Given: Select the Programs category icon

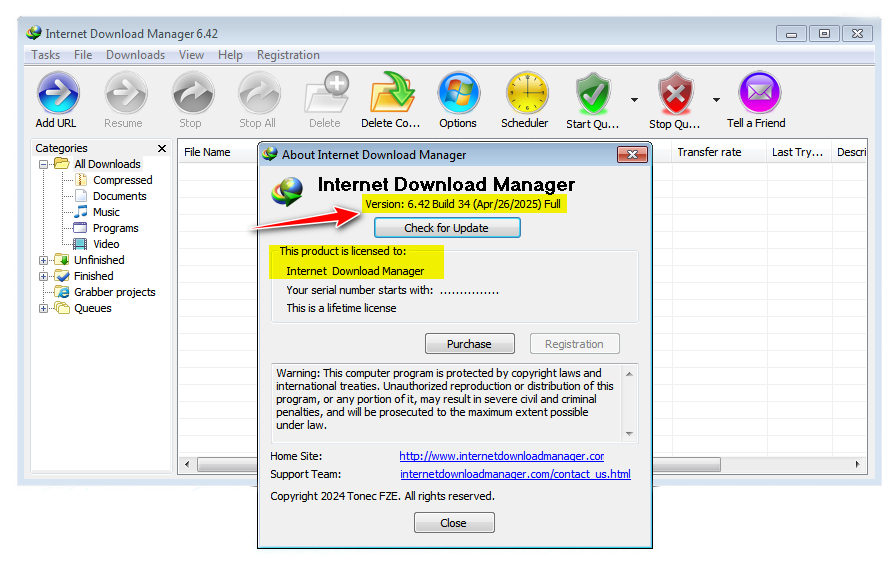Looking at the screenshot, I should click(x=80, y=228).
